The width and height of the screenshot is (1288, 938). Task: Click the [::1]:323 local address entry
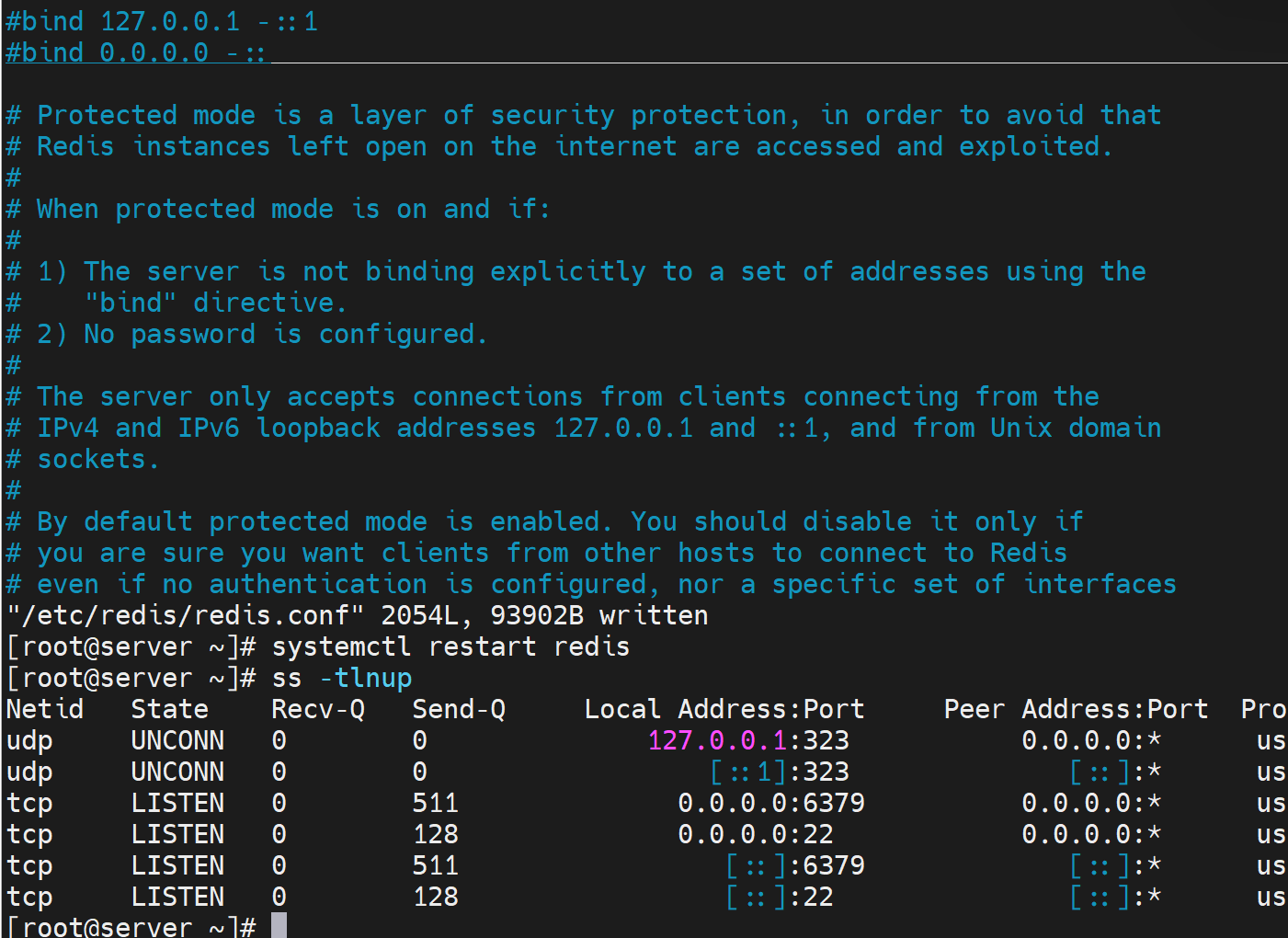tap(779, 772)
